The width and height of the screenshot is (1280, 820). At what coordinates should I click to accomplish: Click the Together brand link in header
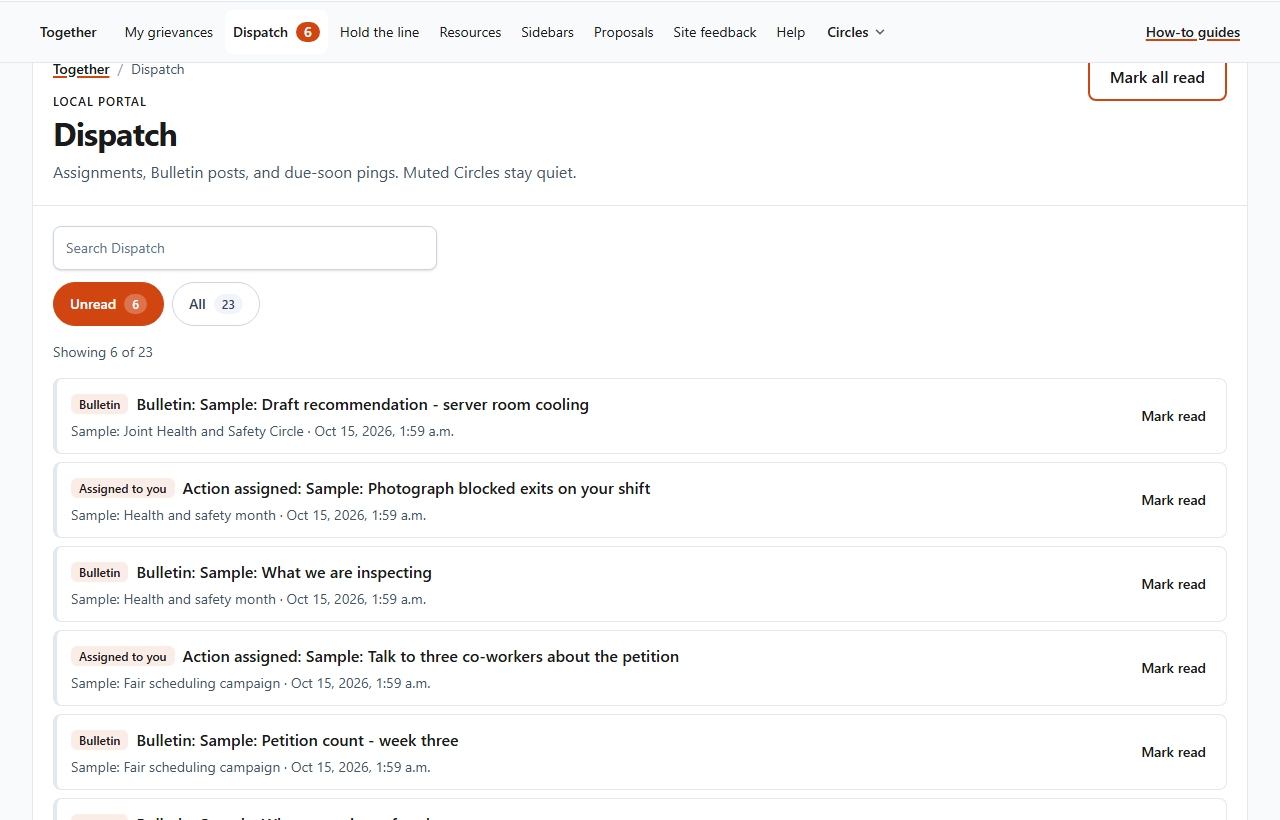(x=68, y=32)
